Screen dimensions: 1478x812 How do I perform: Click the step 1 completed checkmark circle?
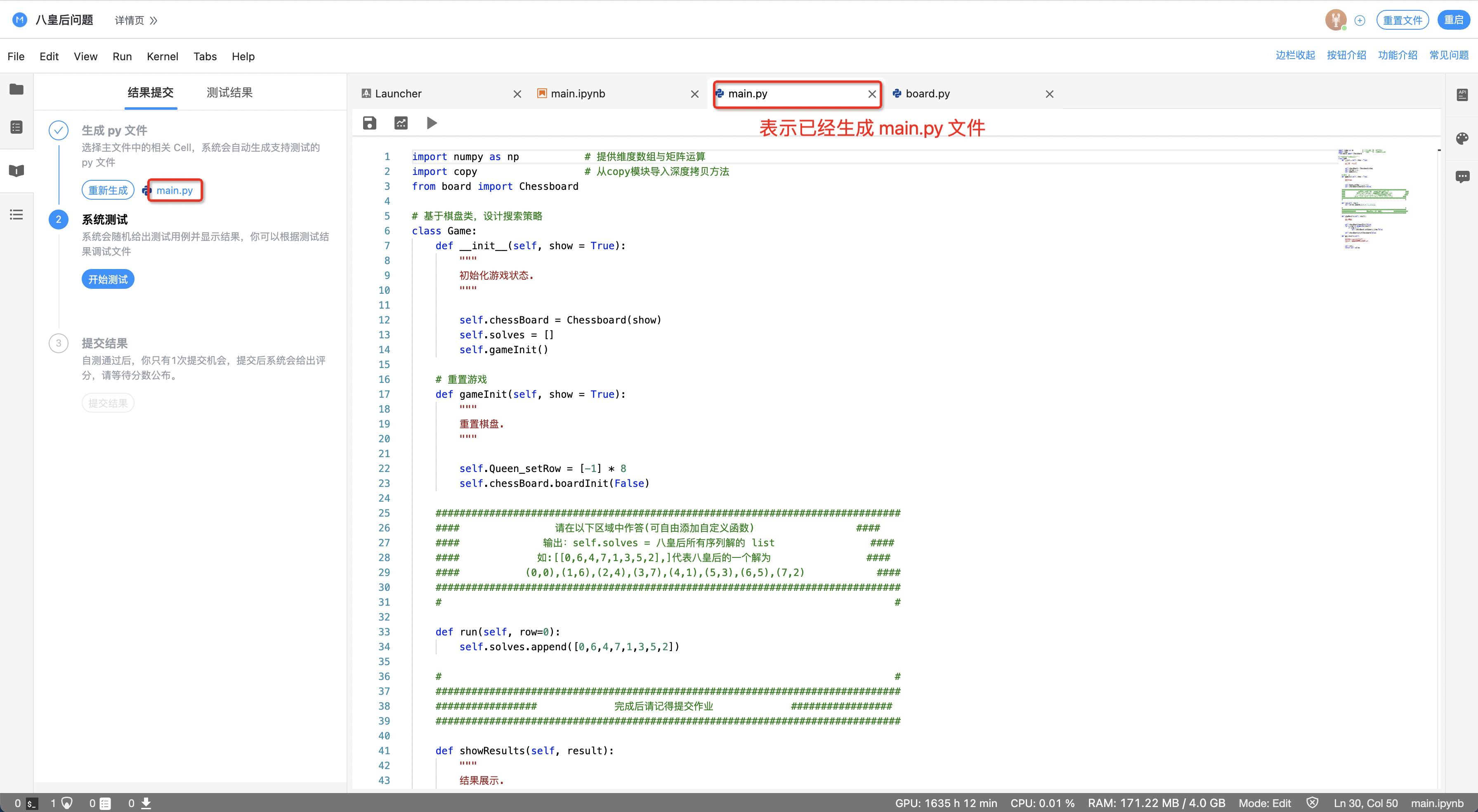tap(59, 130)
